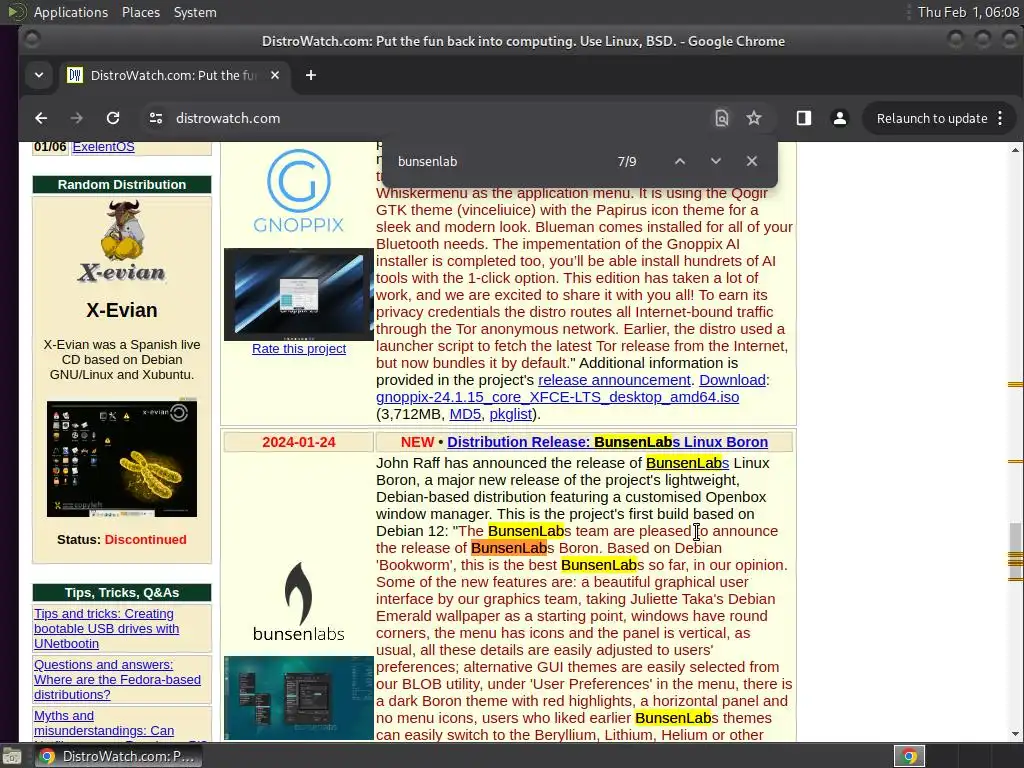
Task: Open BunsenLabs Linux Boron release headline
Action: [x=607, y=442]
